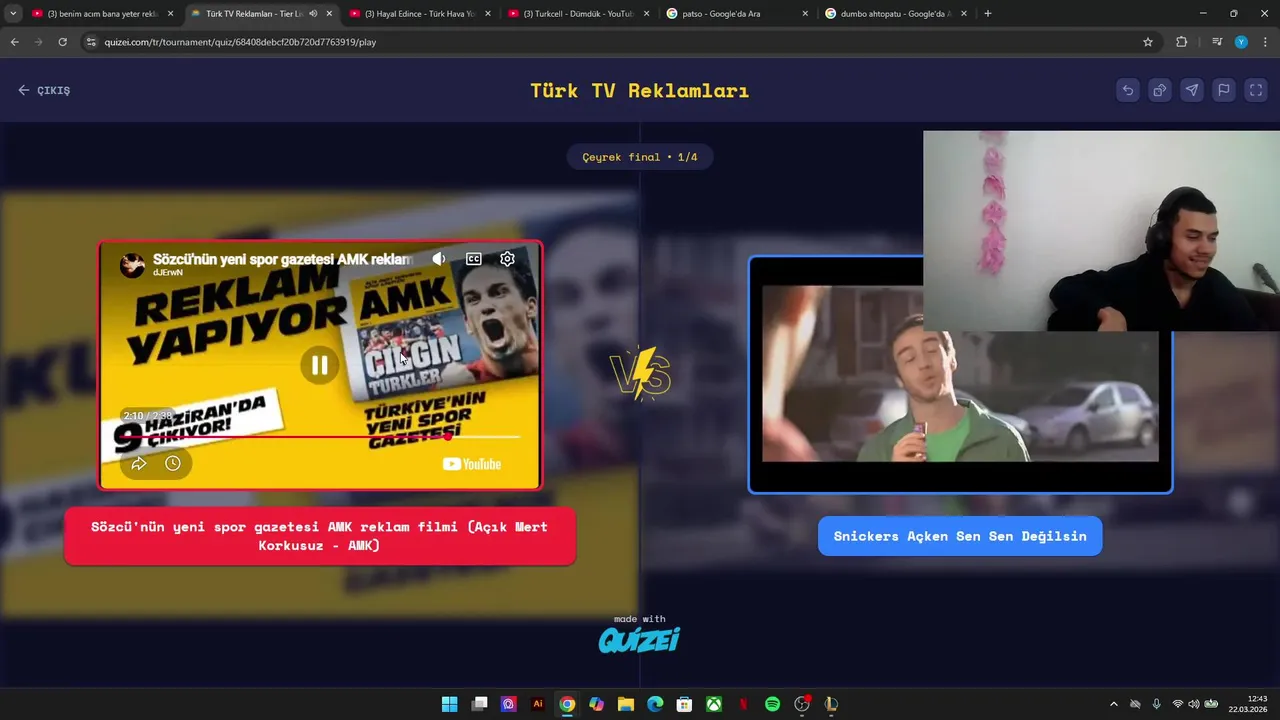The image size is (1280, 720).
Task: Open the video title 'Sözcü'nün yeni spor gazetesi AMK'
Action: 282,259
